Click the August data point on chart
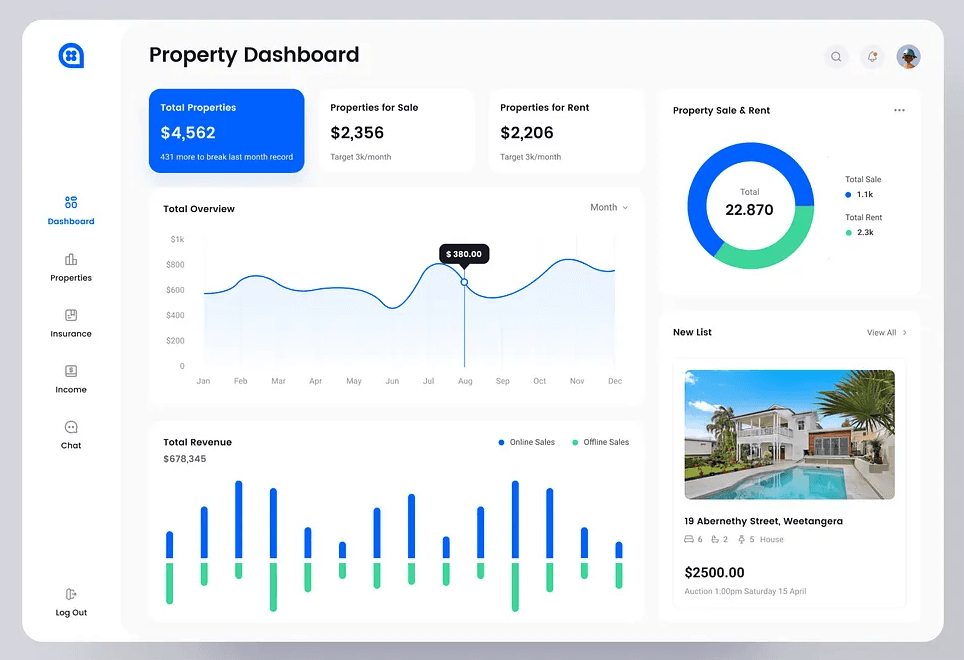The width and height of the screenshot is (964, 660). point(464,282)
